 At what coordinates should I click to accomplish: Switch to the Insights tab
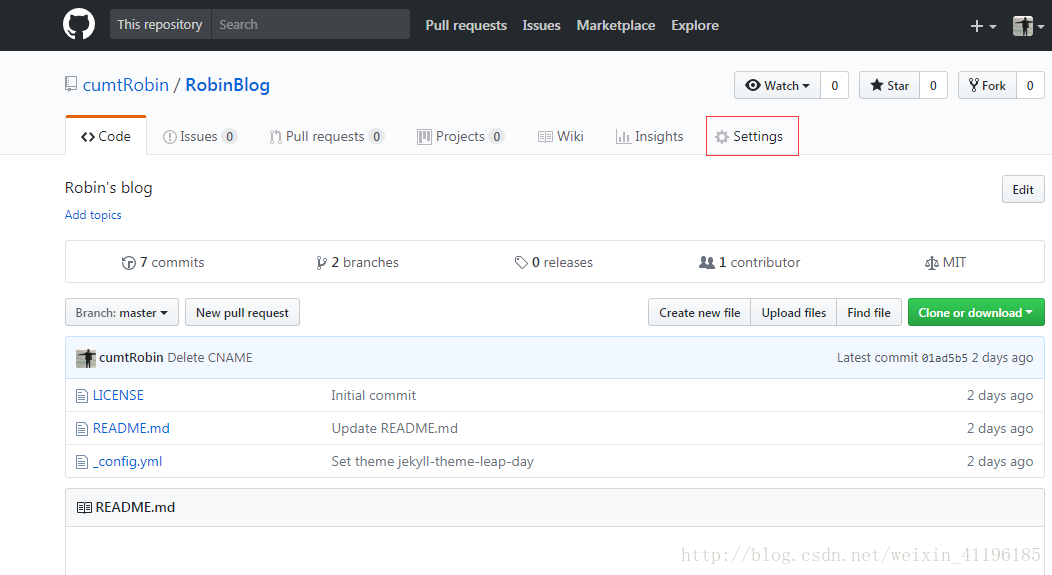tap(649, 136)
